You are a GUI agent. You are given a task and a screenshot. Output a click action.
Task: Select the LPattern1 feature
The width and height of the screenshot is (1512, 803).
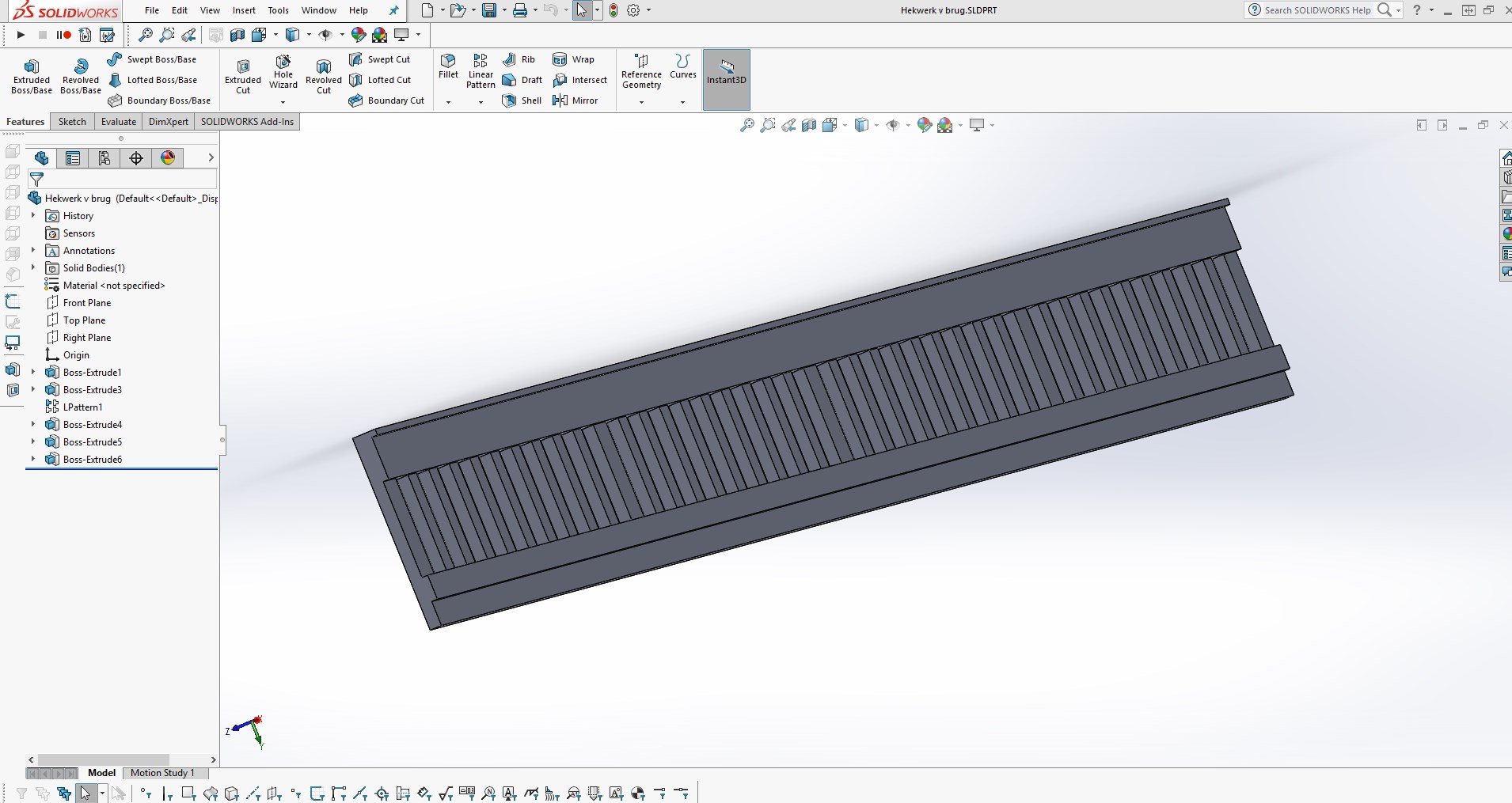click(x=74, y=407)
